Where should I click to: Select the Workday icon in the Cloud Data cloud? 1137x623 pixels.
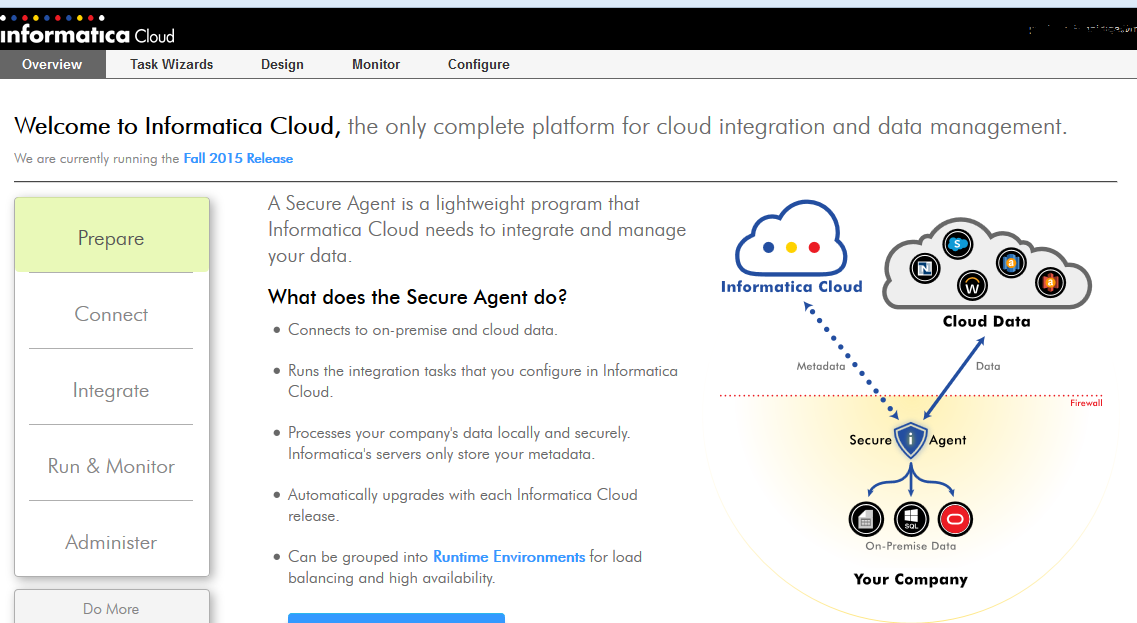(973, 285)
